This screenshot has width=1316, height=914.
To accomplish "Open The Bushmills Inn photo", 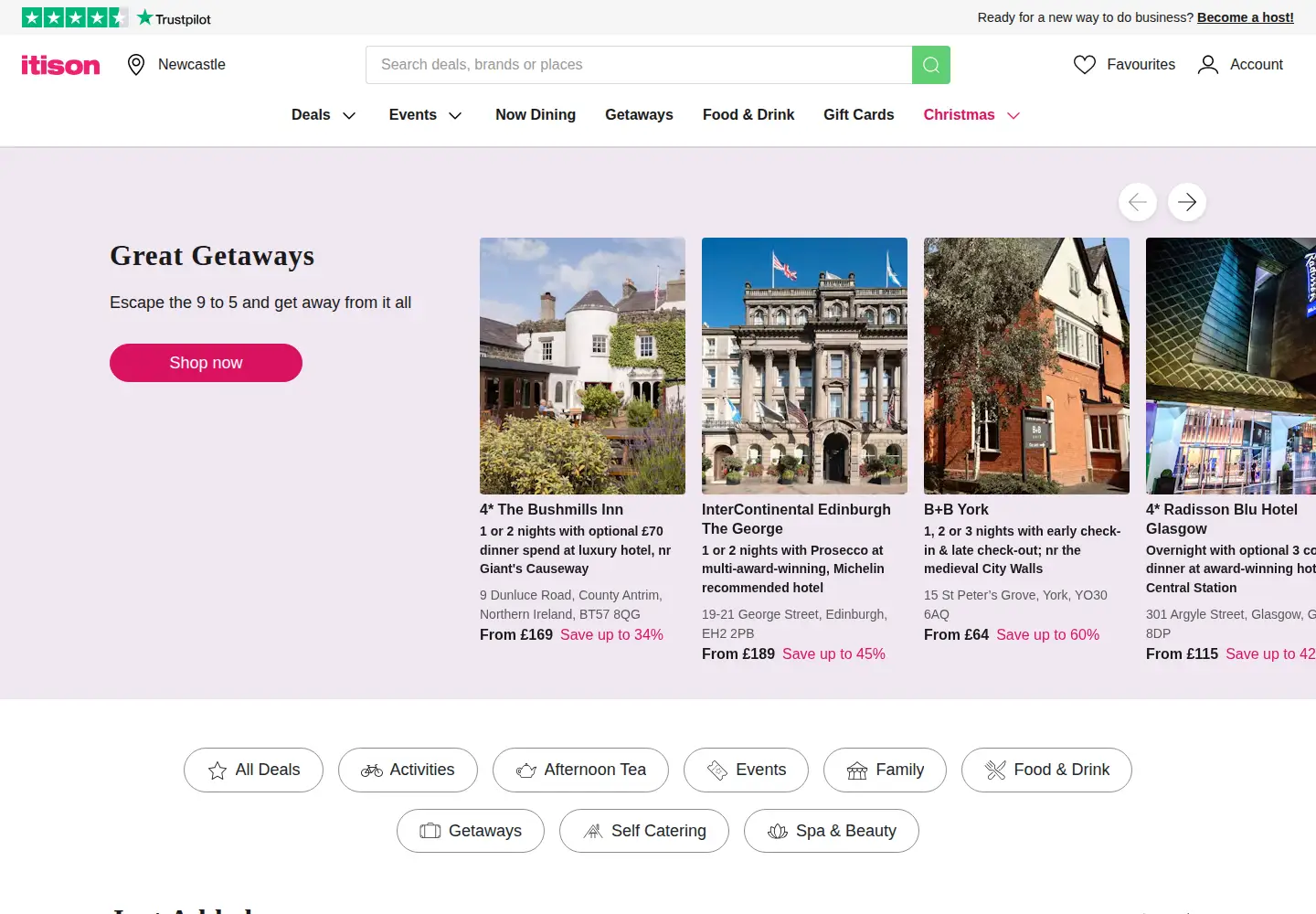I will tap(582, 366).
